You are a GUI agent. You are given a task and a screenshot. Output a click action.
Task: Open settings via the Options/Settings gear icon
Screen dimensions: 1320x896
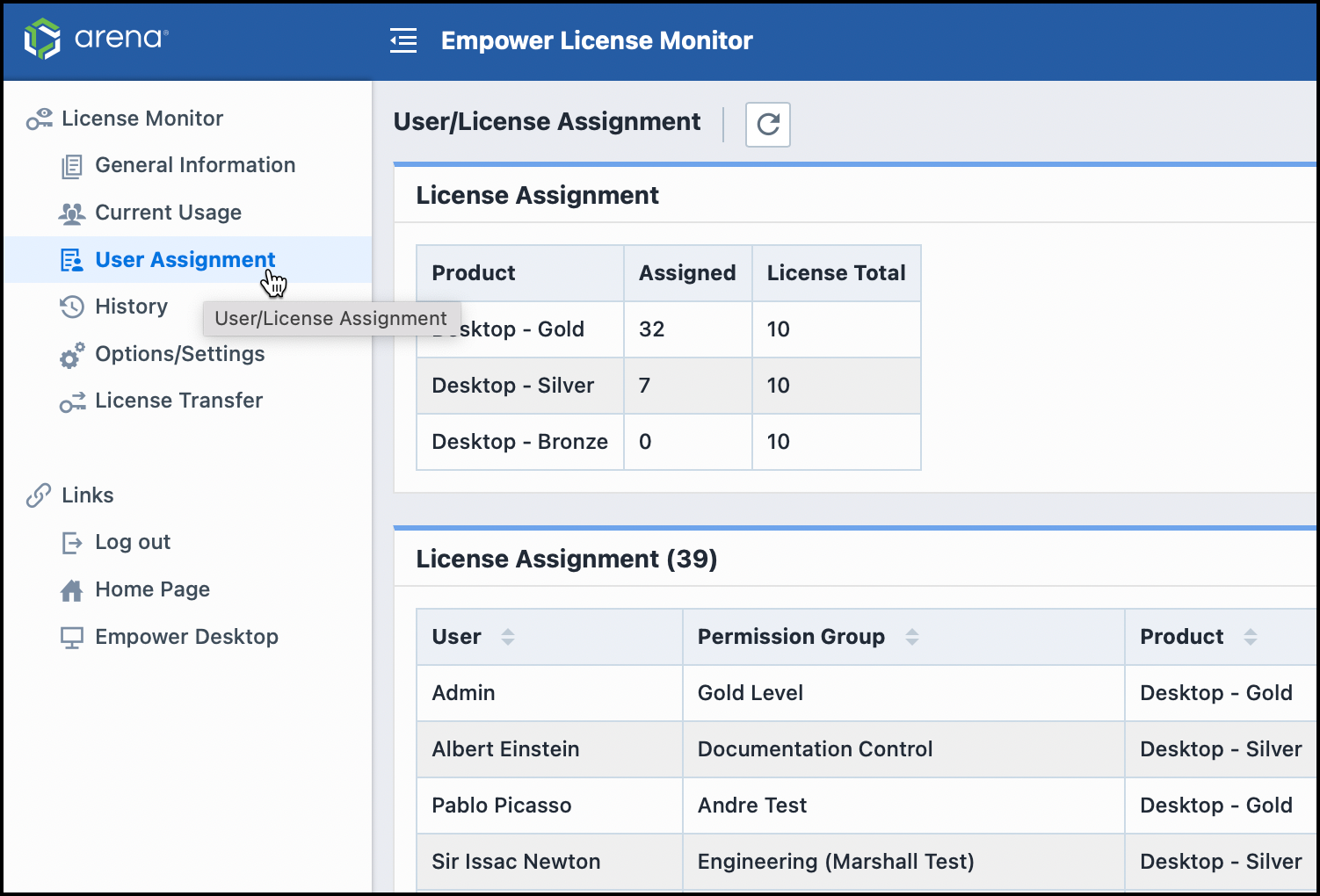coord(71,355)
